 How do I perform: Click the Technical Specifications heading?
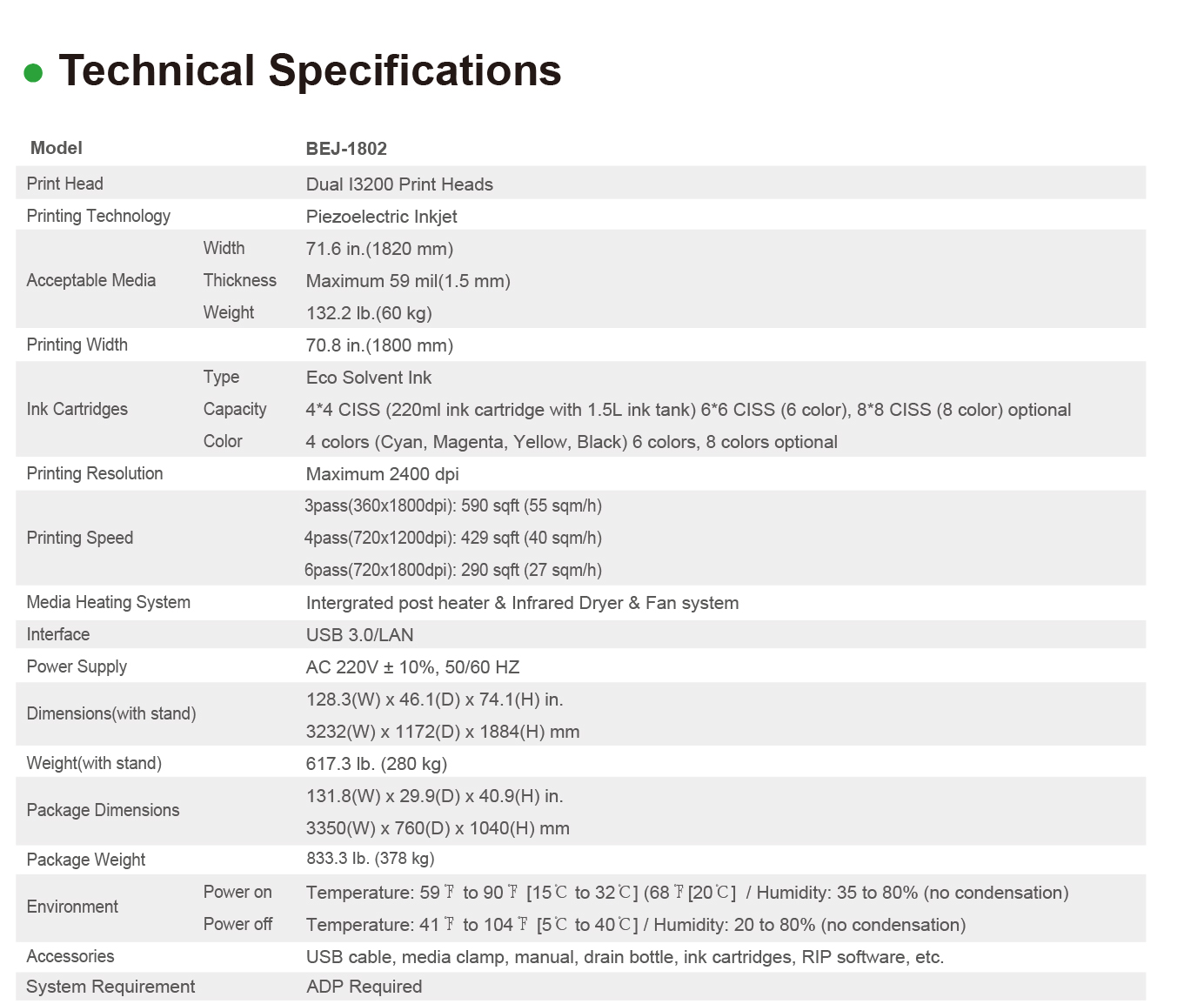tap(310, 70)
